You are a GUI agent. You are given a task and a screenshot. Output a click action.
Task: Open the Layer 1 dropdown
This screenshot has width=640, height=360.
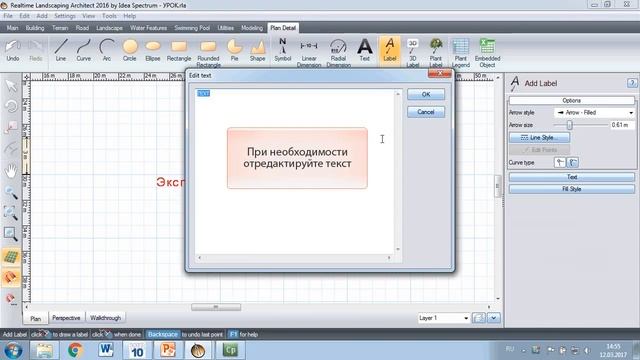[x=443, y=318]
